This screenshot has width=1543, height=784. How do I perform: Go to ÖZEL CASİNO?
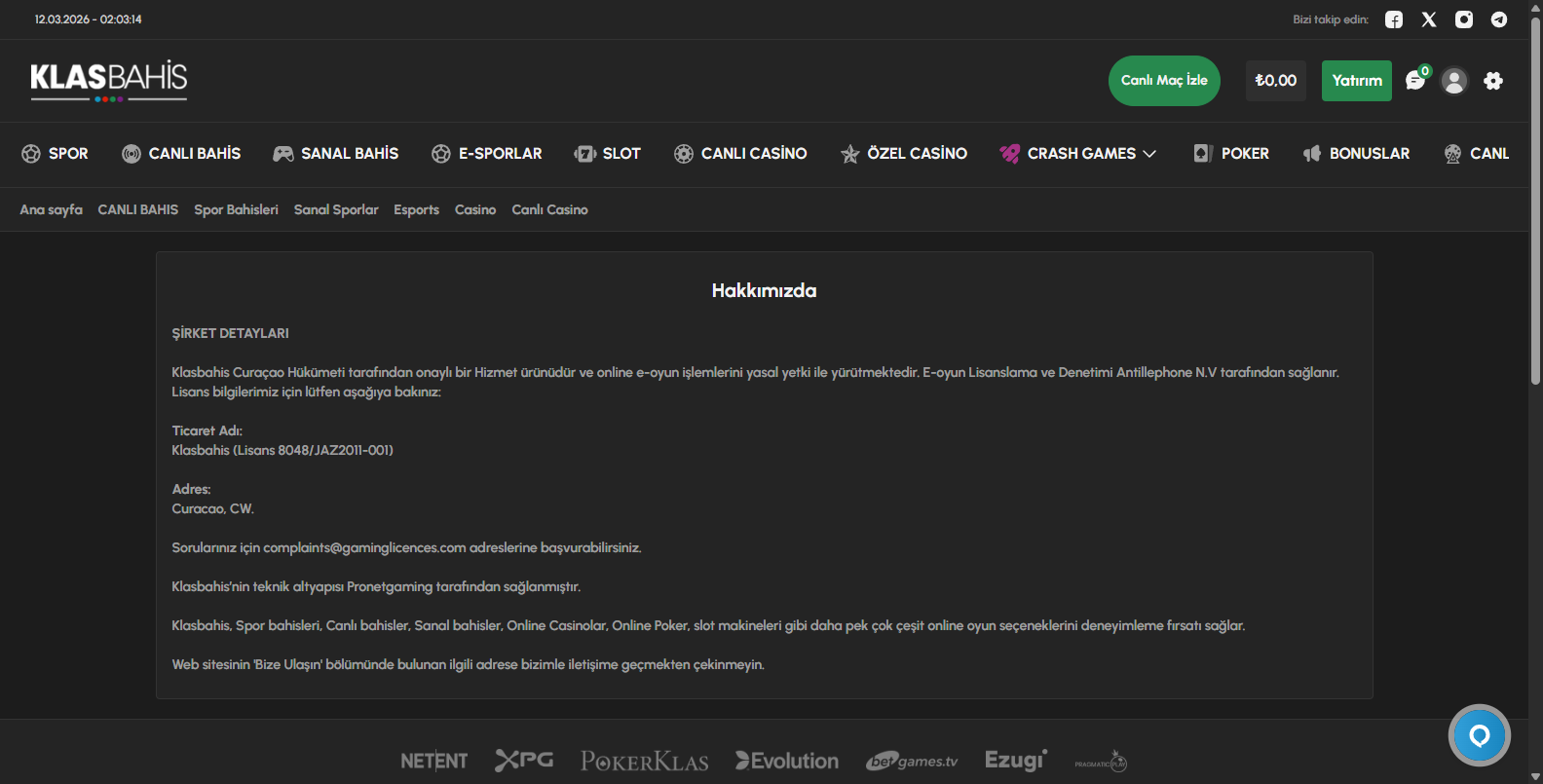click(904, 154)
